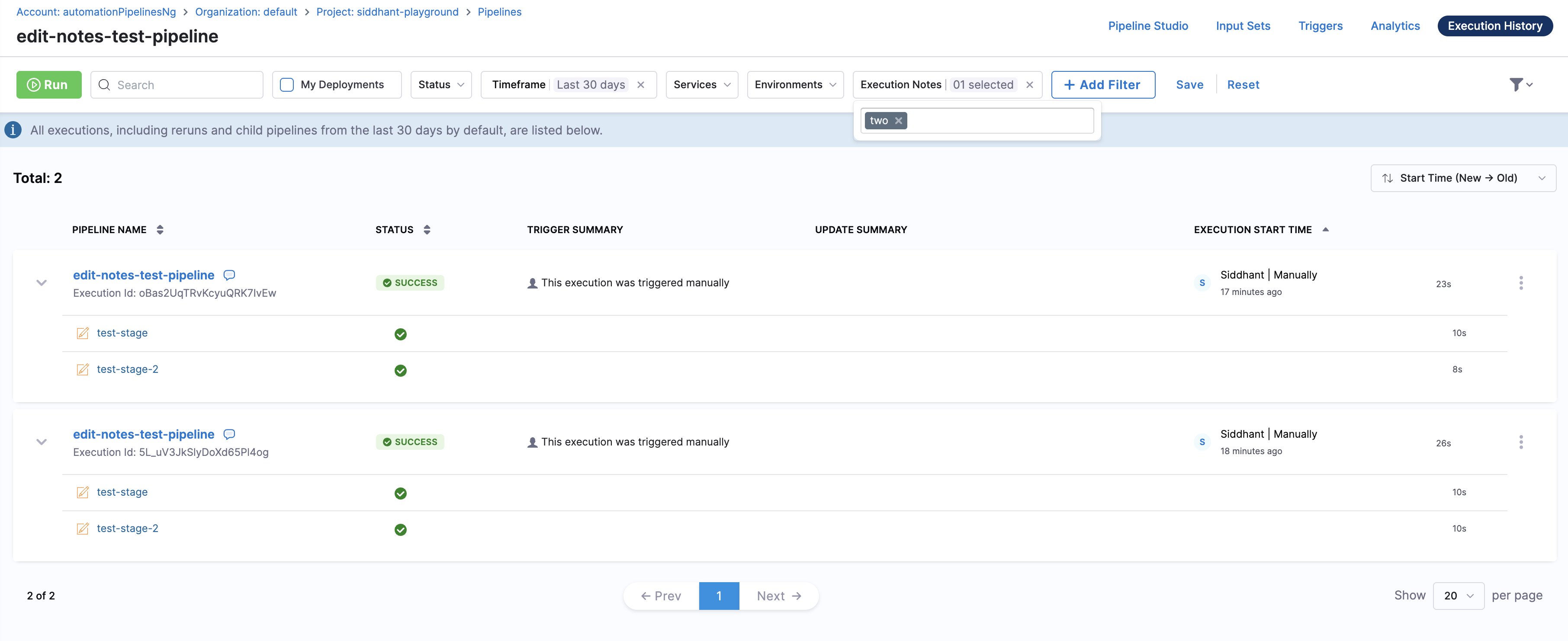Screen dimensions: 1568x641
Task: Clear the Execution Notes filter with its X
Action: tap(1029, 85)
